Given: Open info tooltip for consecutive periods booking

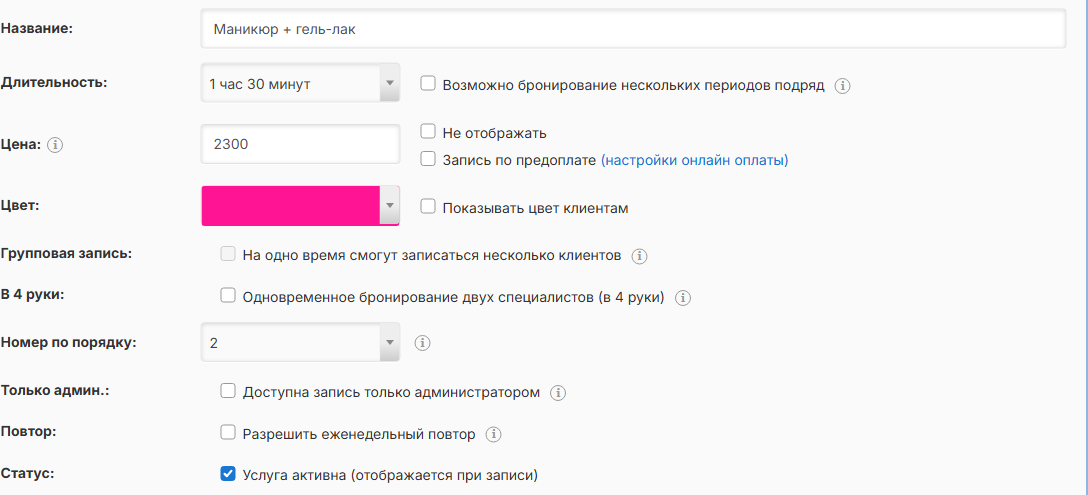Looking at the screenshot, I should tap(842, 86).
